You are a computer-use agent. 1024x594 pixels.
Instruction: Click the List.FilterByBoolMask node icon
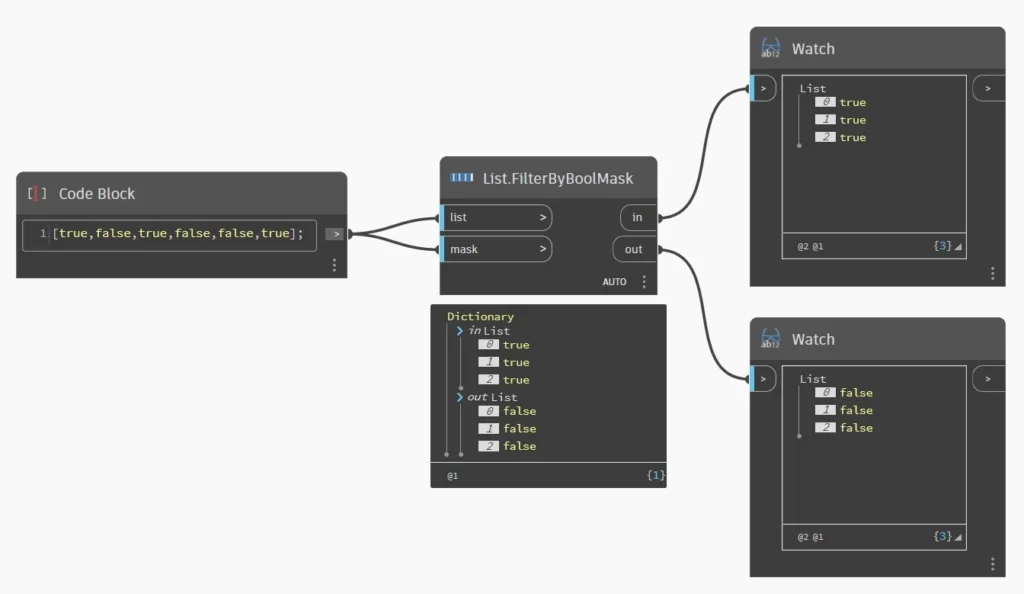(462, 178)
